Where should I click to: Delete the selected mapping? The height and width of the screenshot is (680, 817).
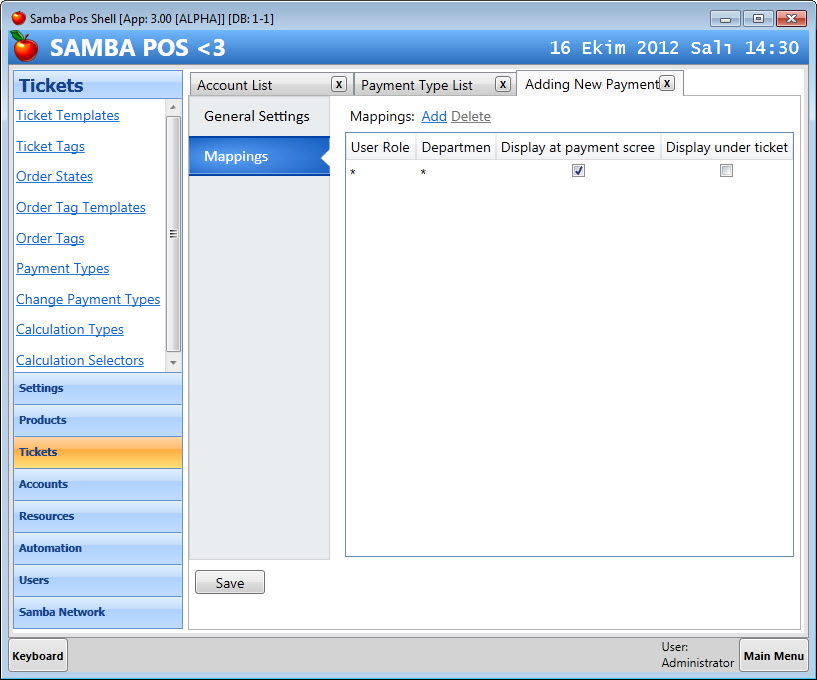[471, 116]
